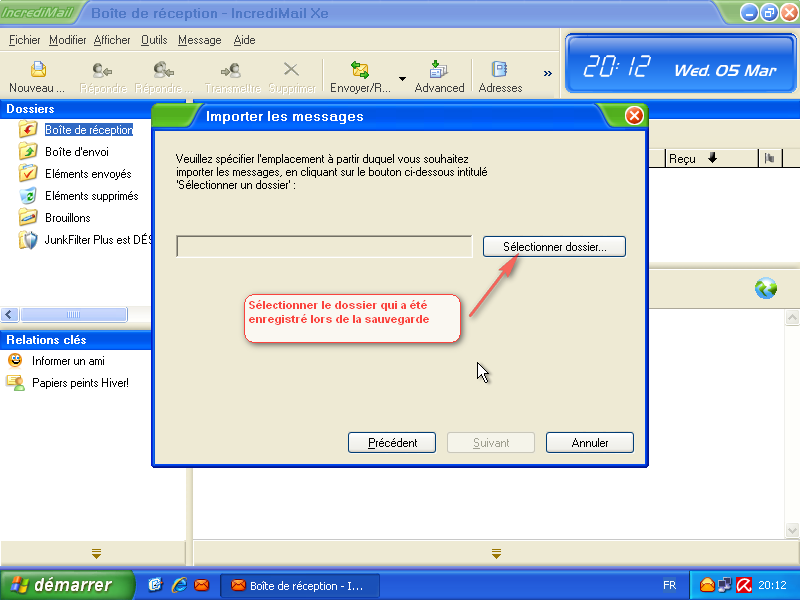Click the Transmettre toolbar icon
800x600 pixels.
click(231, 70)
